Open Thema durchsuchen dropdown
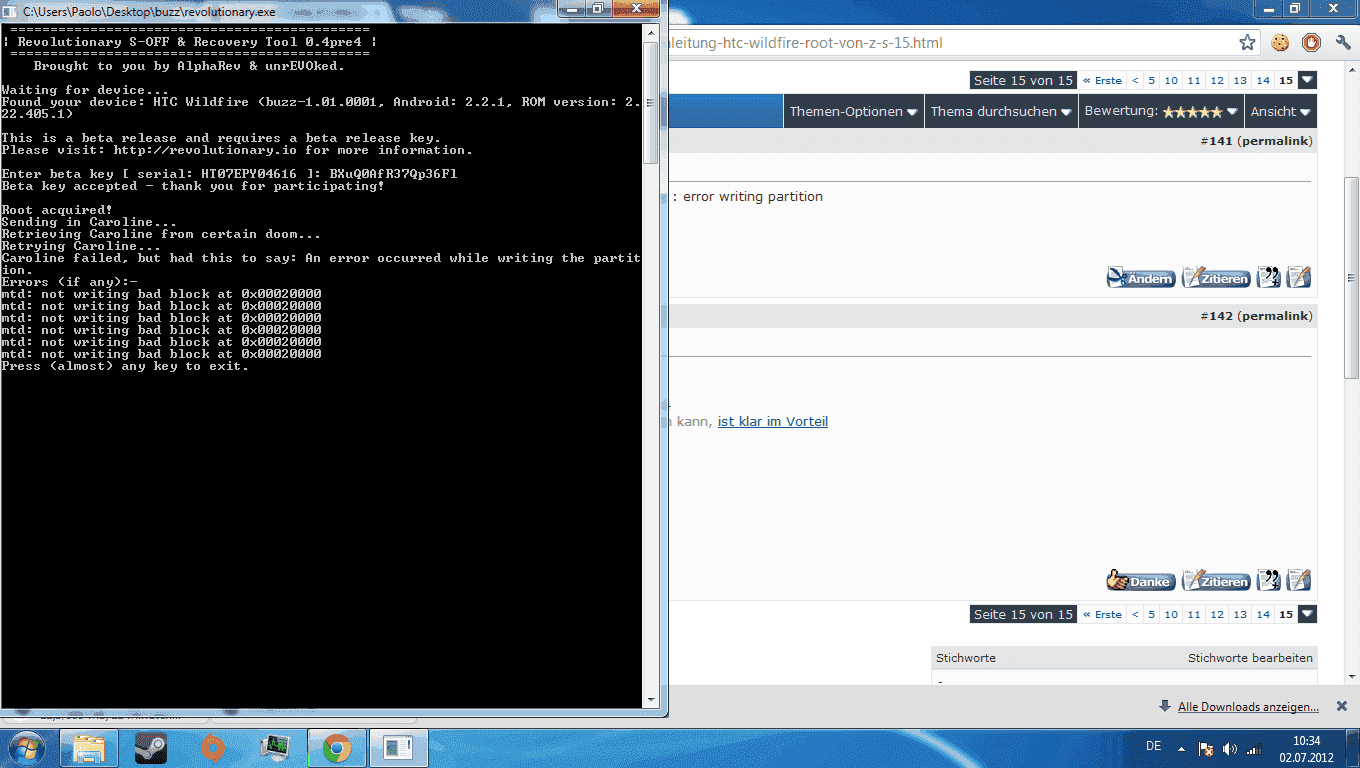Image resolution: width=1360 pixels, height=768 pixels. click(1001, 112)
